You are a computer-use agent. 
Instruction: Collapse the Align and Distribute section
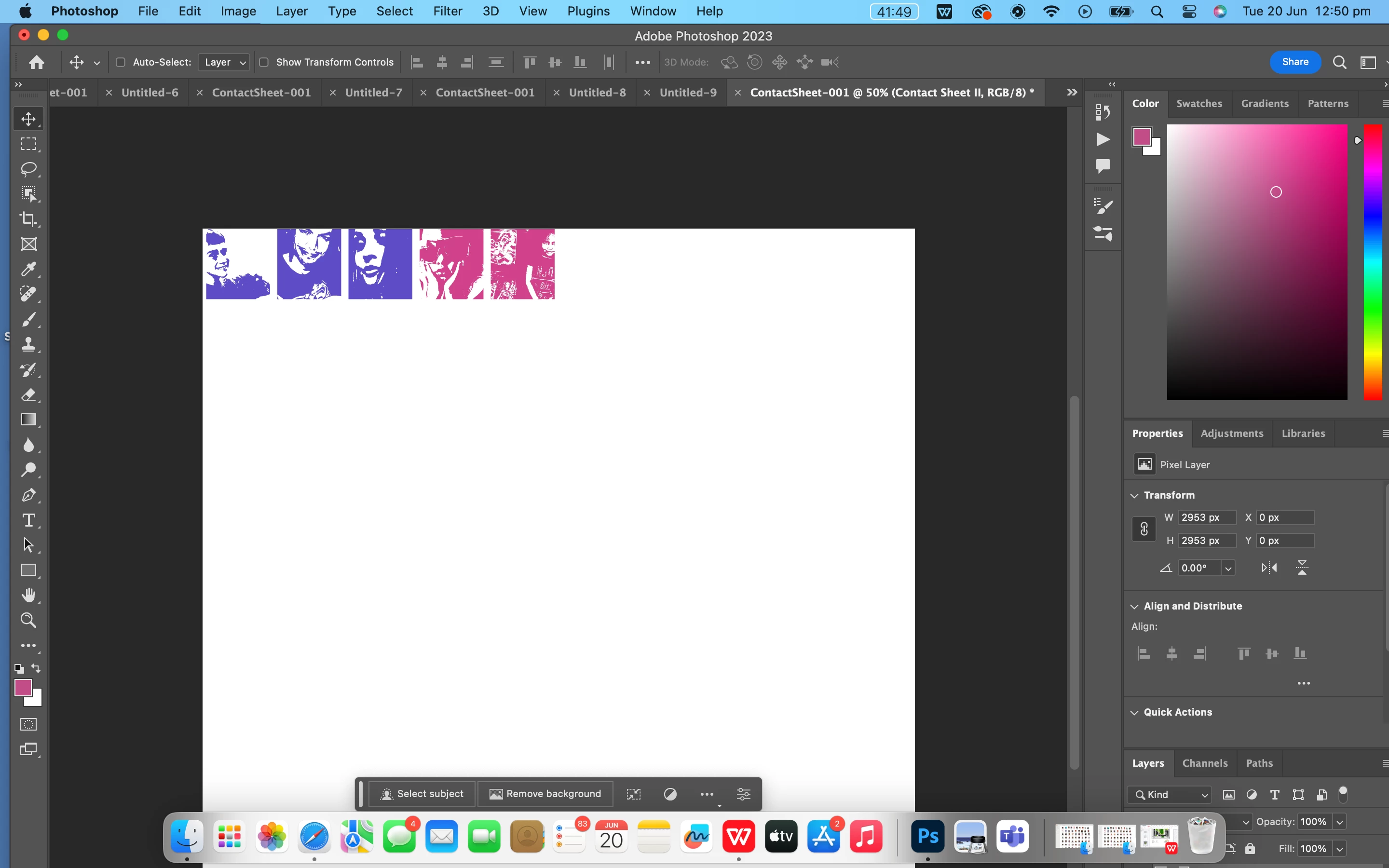[1134, 606]
